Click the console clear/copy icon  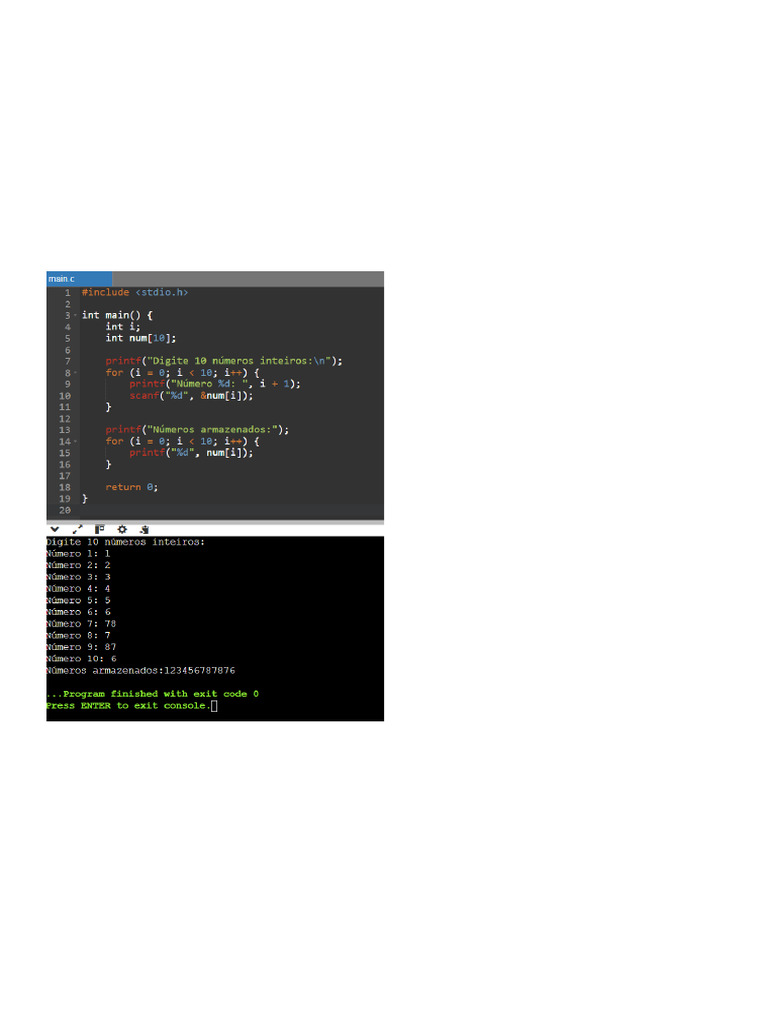144,530
